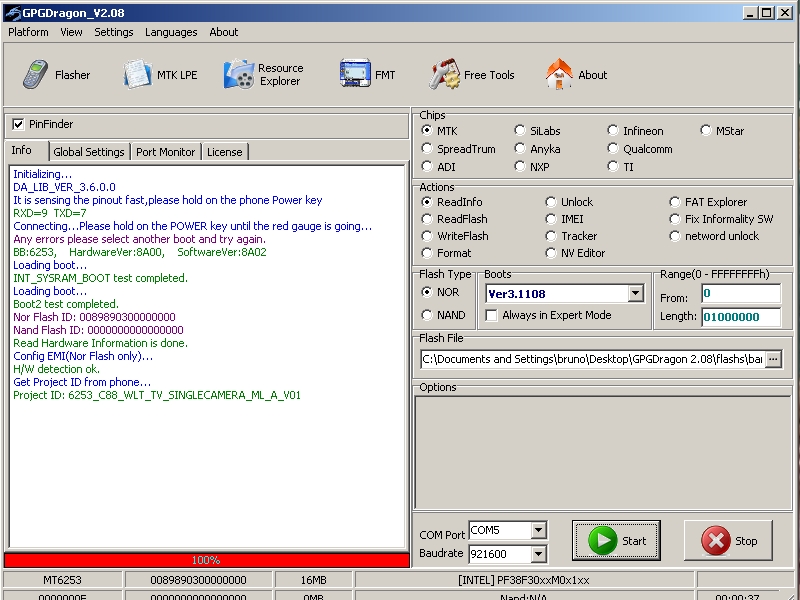The image size is (800, 600).
Task: Click the Range From input field
Action: (741, 294)
